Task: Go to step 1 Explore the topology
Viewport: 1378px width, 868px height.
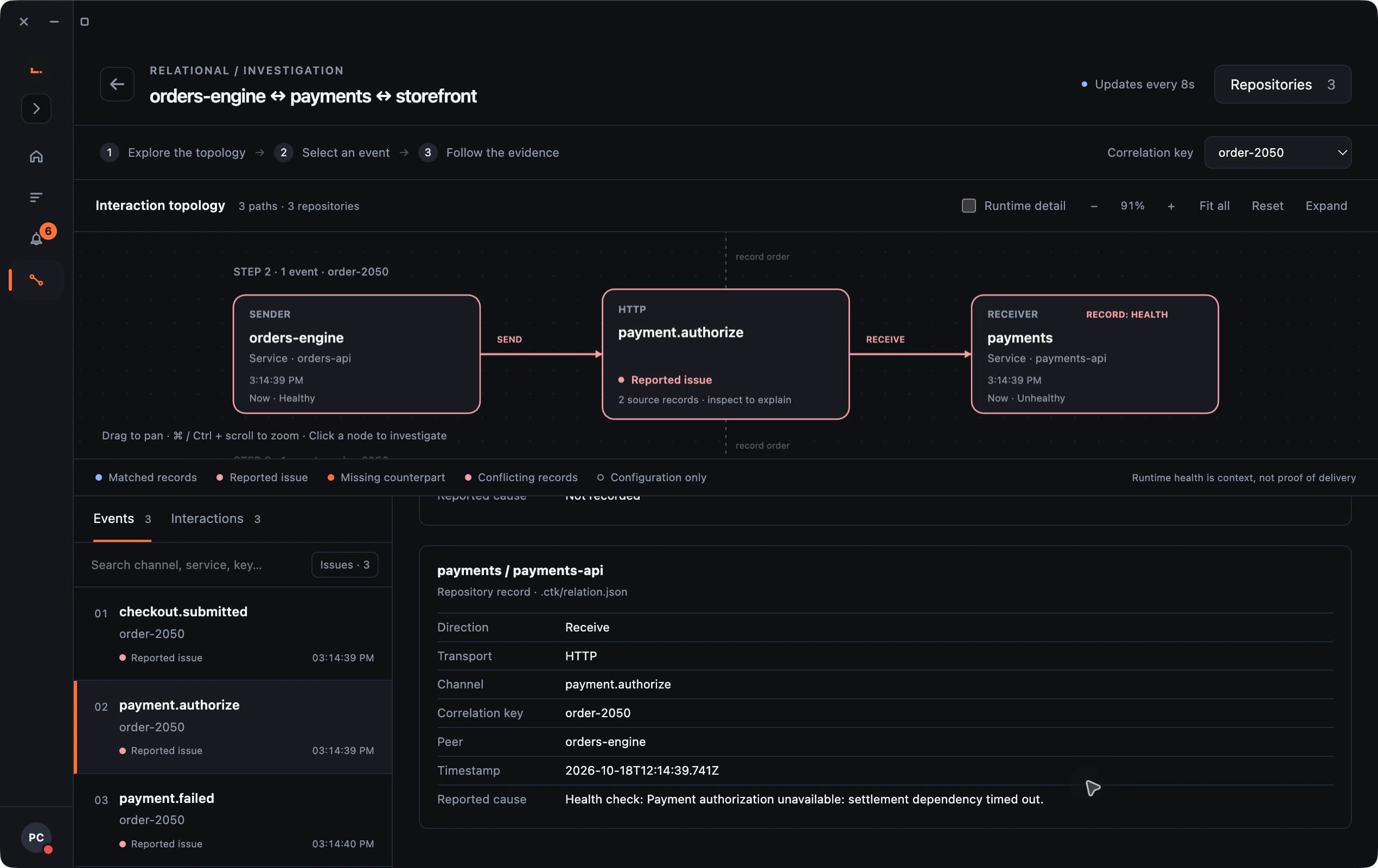Action: point(173,152)
